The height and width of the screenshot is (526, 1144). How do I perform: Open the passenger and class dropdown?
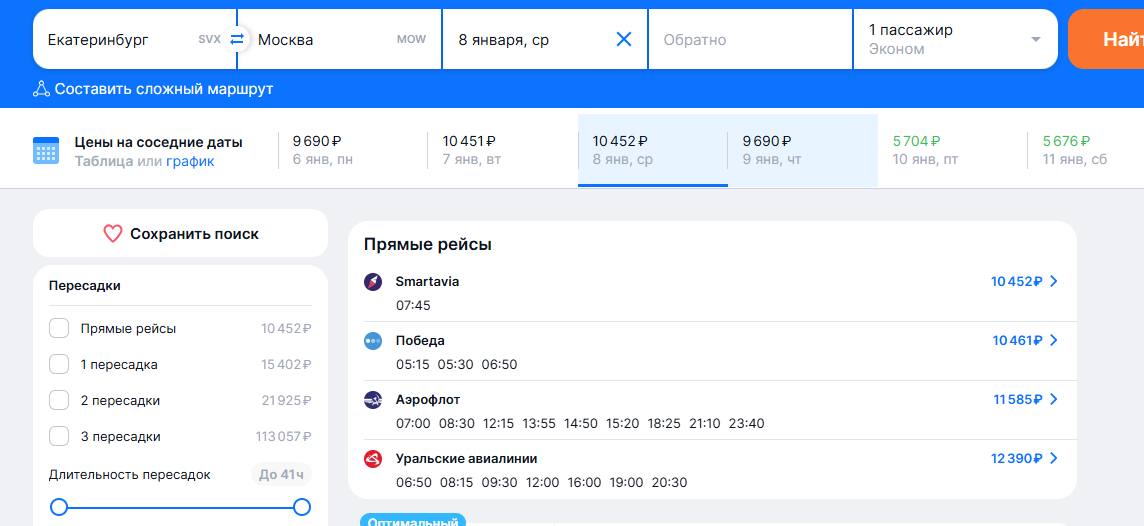coord(956,39)
